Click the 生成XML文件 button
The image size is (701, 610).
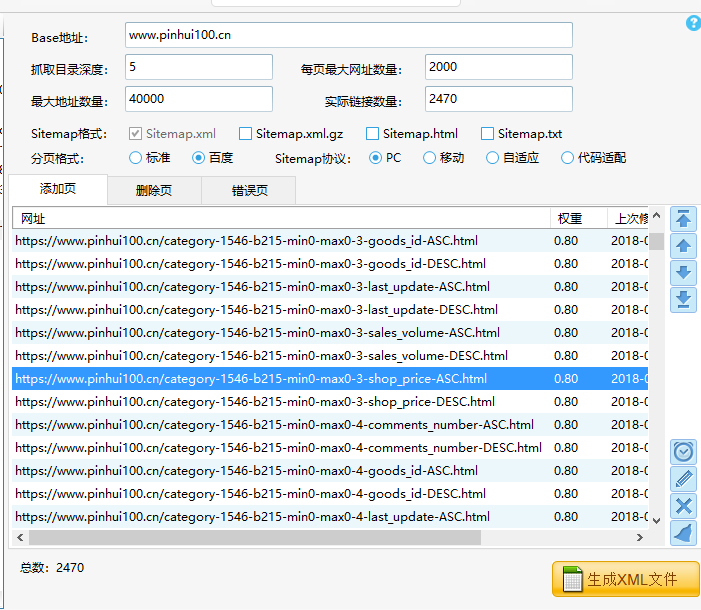click(626, 579)
